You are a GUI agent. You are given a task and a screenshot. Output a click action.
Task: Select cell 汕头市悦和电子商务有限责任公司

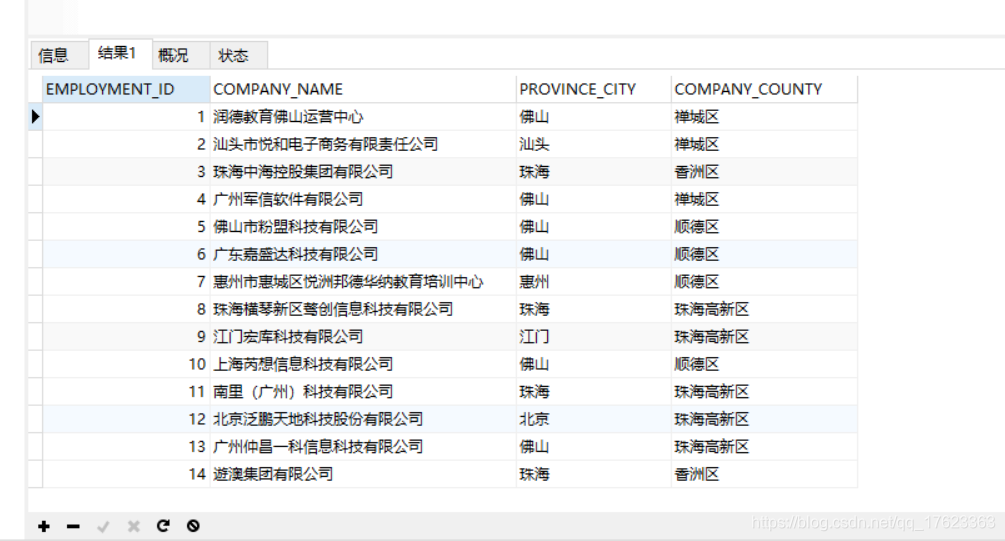pos(363,144)
